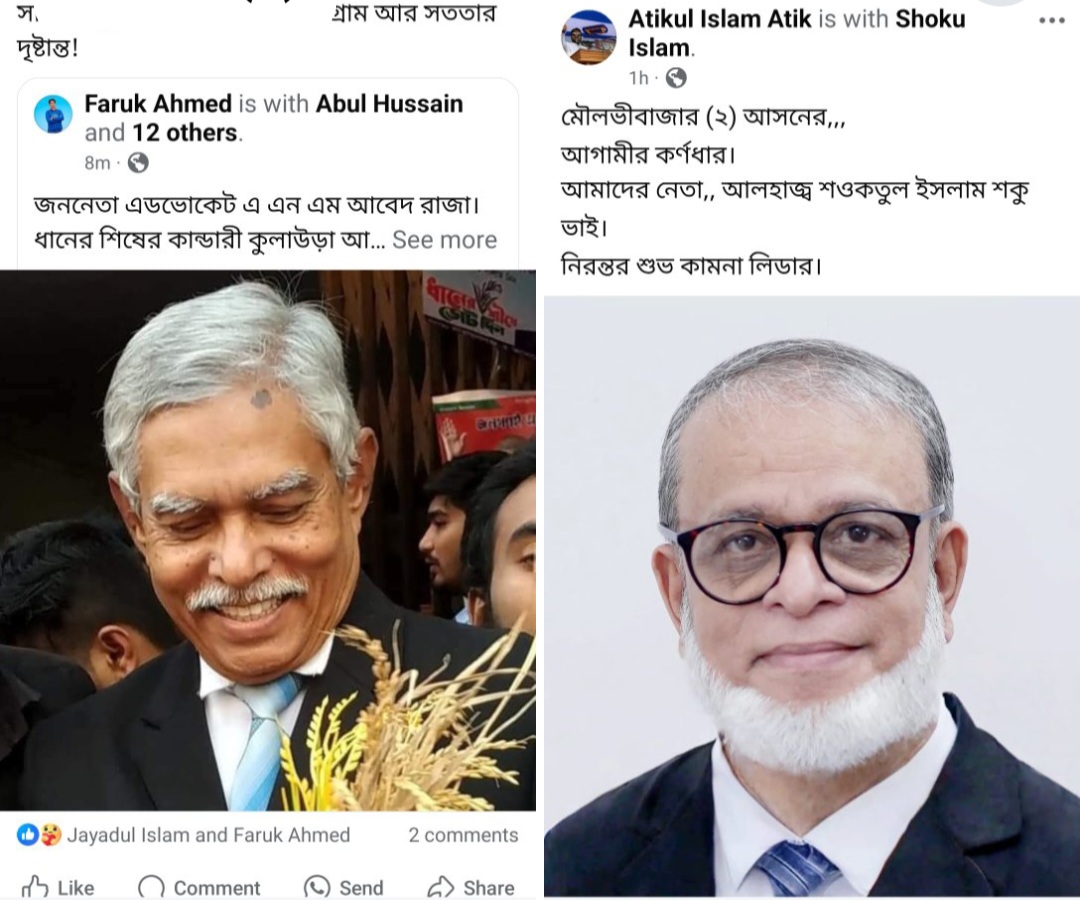The image size is (1080, 900).
Task: Click the Like thumbs-up icon
Action: coord(35,887)
